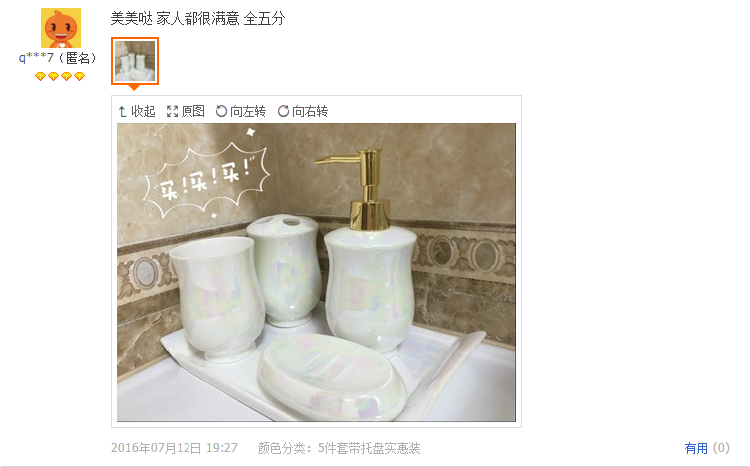
Task: Click the review text 美美哒 家人都很满意
Action: click(x=175, y=19)
